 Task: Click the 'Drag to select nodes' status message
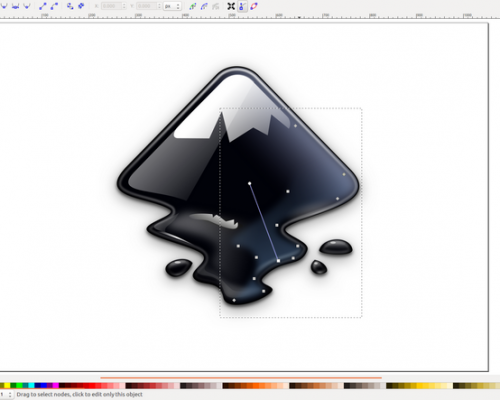79,394
